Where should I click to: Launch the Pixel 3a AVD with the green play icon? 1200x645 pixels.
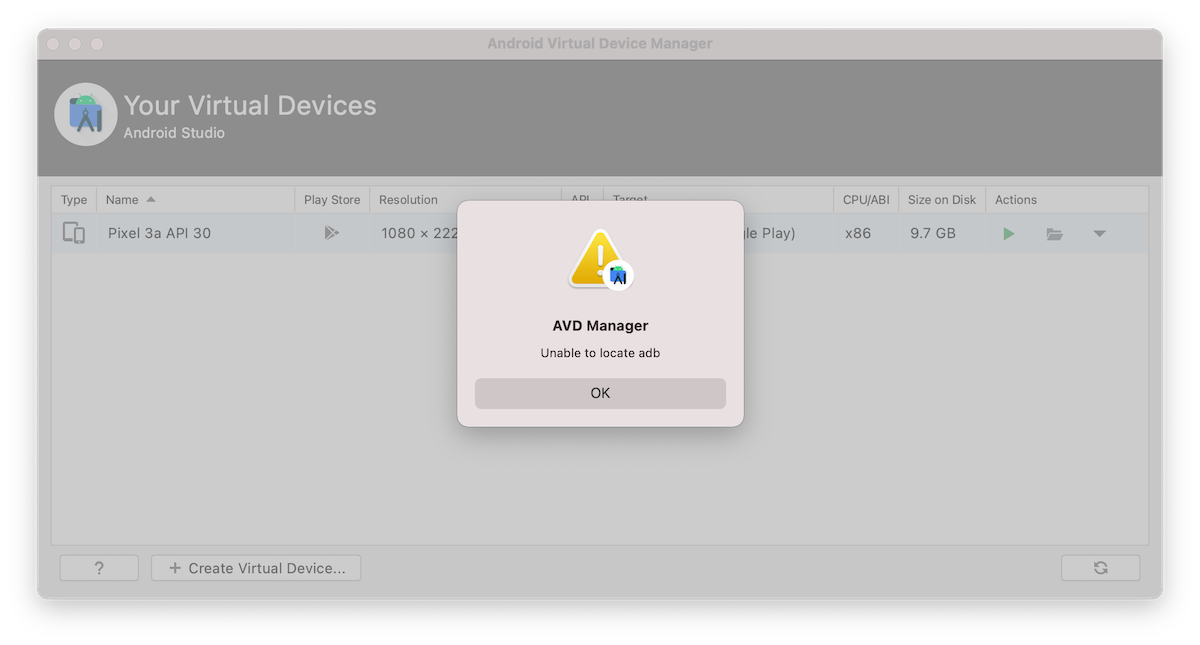point(1009,233)
